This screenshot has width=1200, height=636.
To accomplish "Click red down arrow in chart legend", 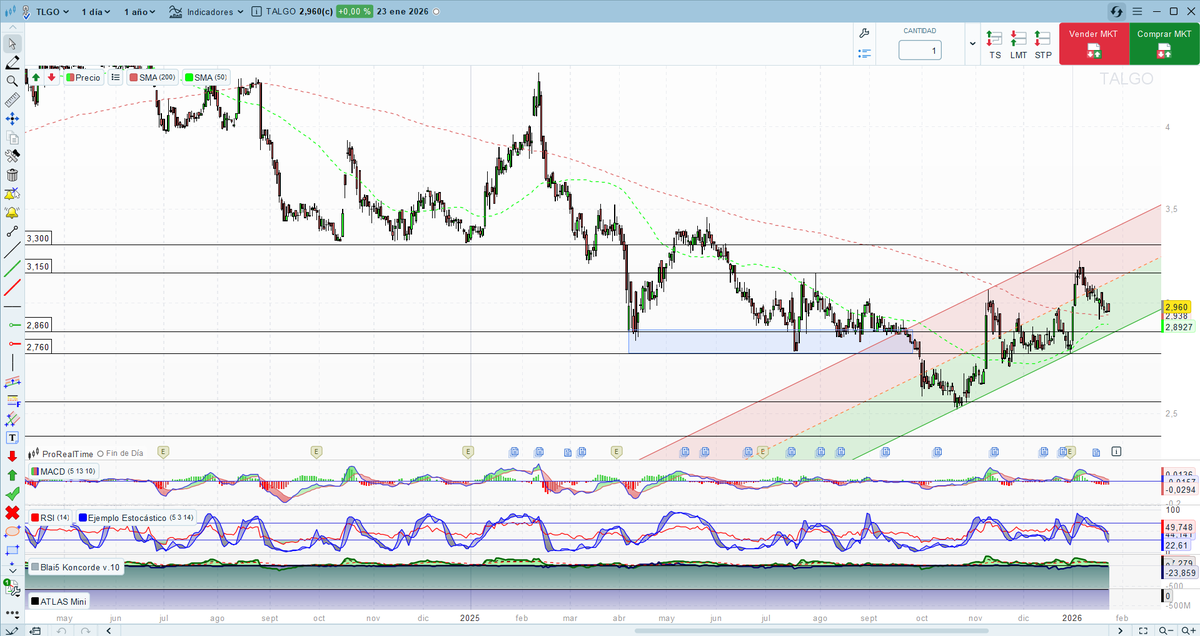I will 51,77.
